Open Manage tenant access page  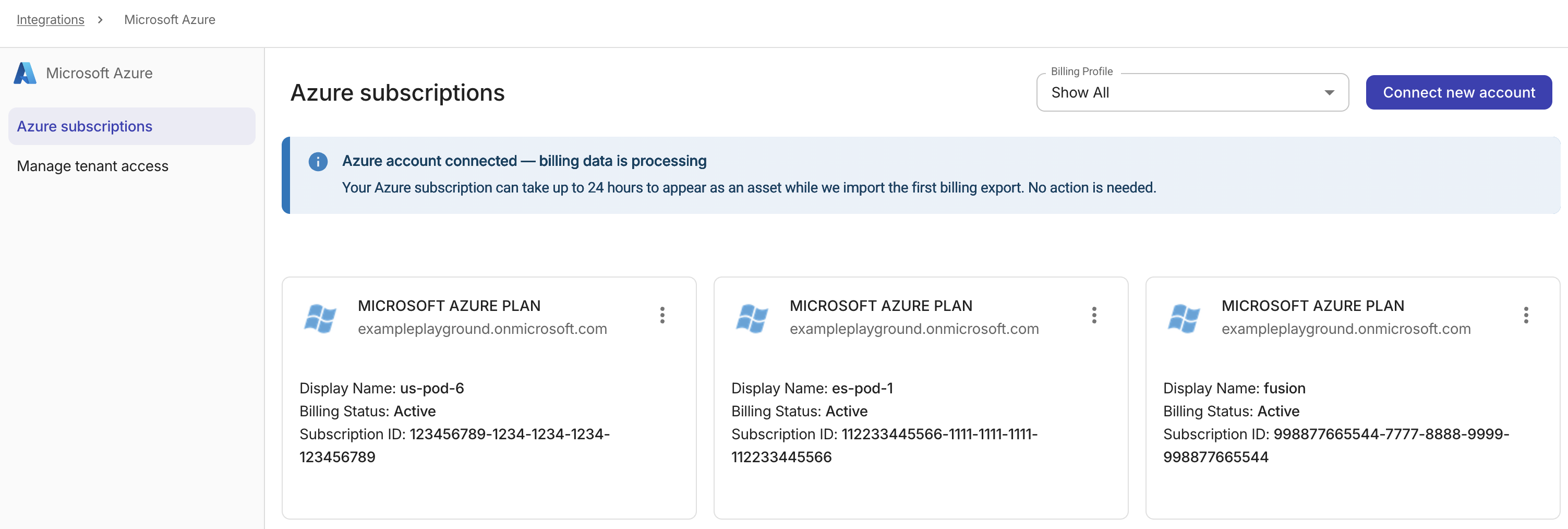(x=92, y=166)
